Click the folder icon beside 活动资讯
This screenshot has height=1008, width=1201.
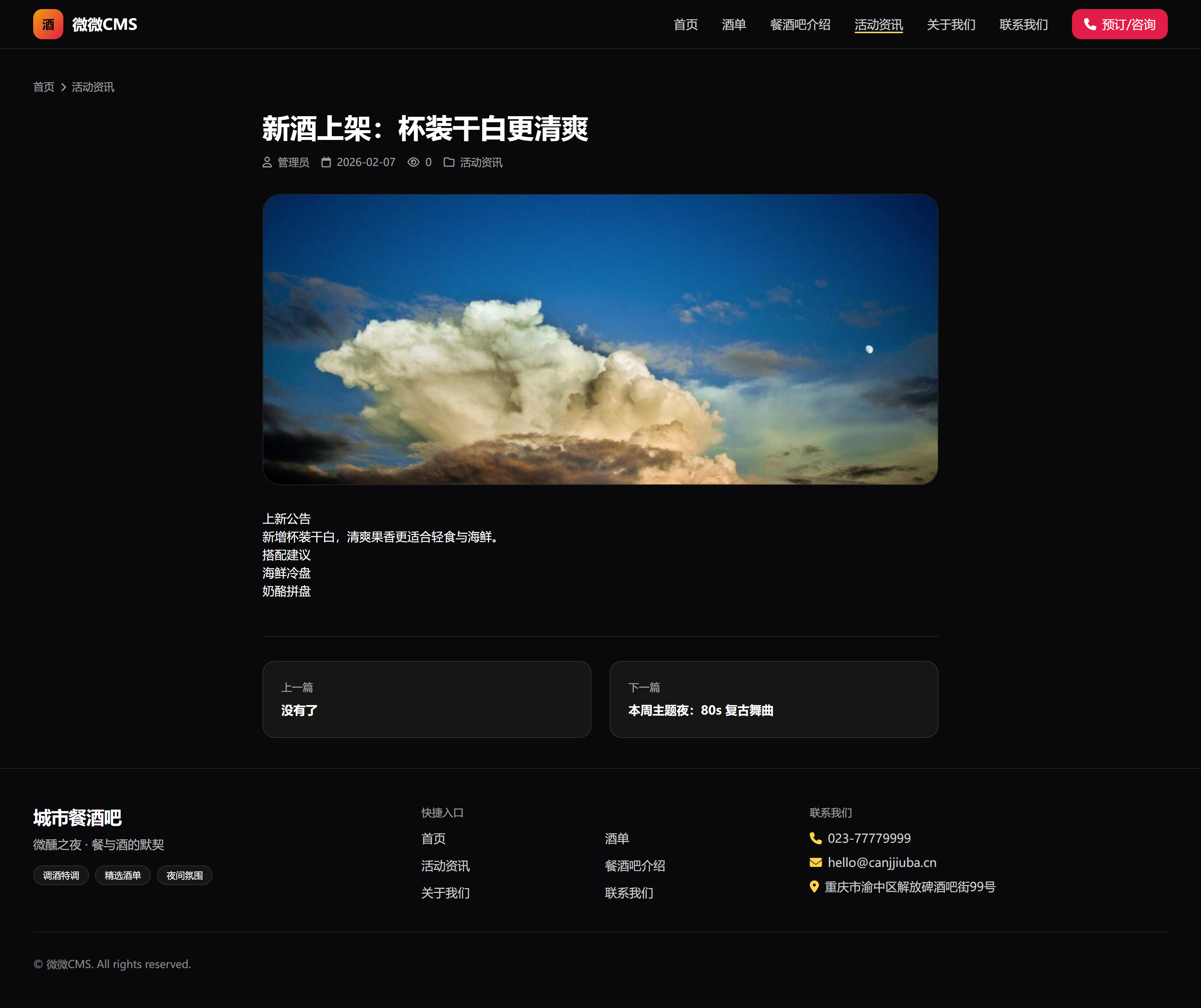[449, 163]
